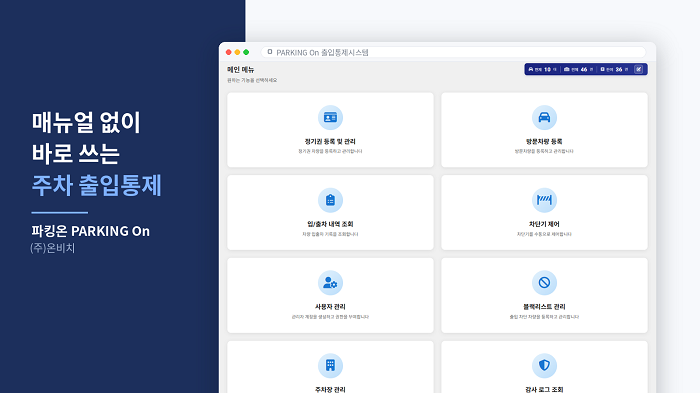Image resolution: width=700 pixels, height=393 pixels.
Task: Click the 방문차량 등록 car icon
Action: coord(544,117)
